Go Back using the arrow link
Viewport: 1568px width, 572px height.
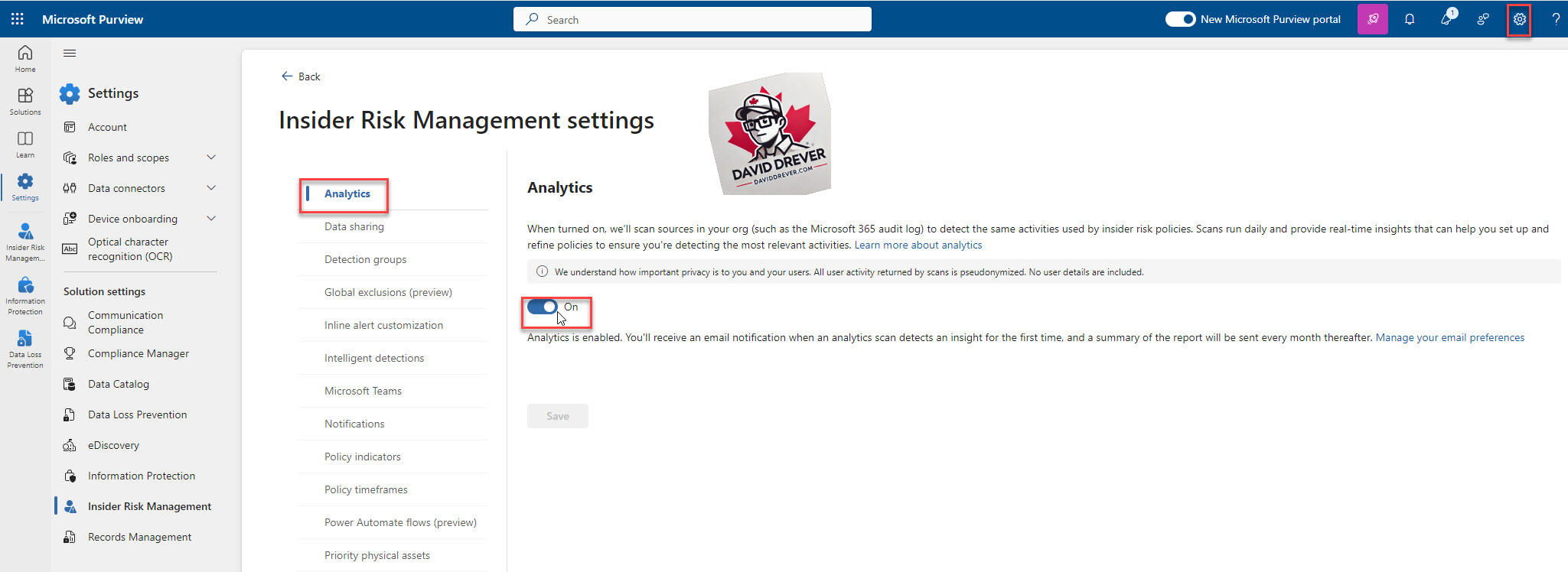coord(301,76)
